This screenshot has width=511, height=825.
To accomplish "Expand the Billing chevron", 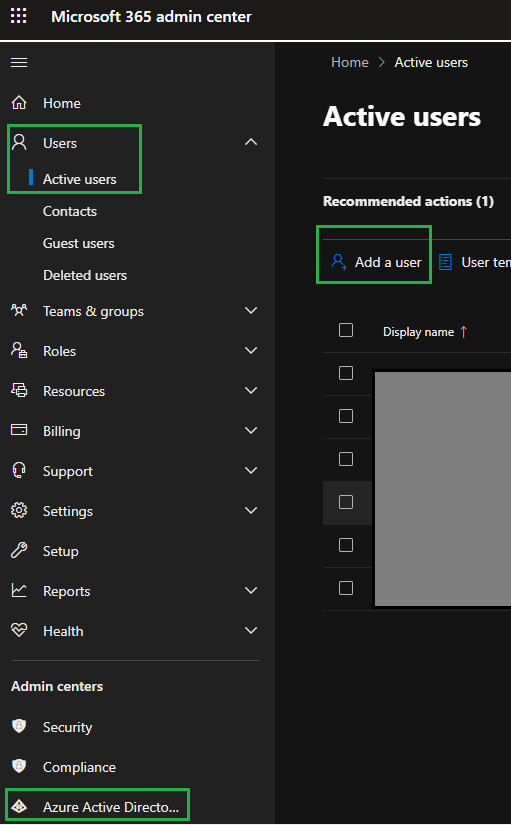I will point(251,430).
